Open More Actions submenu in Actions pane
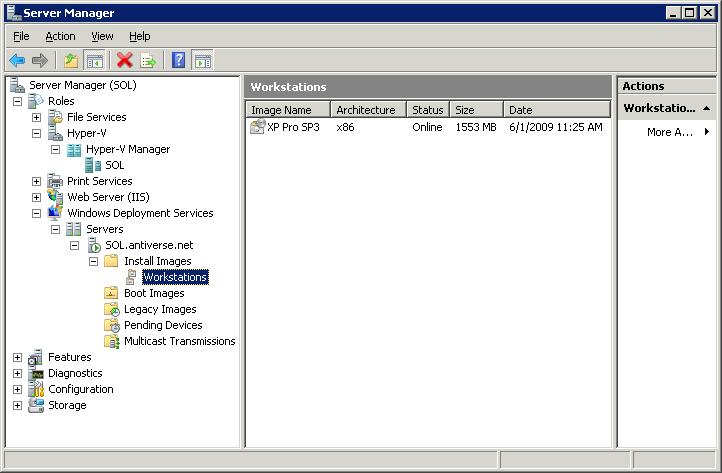This screenshot has height=473, width=722. pos(677,132)
